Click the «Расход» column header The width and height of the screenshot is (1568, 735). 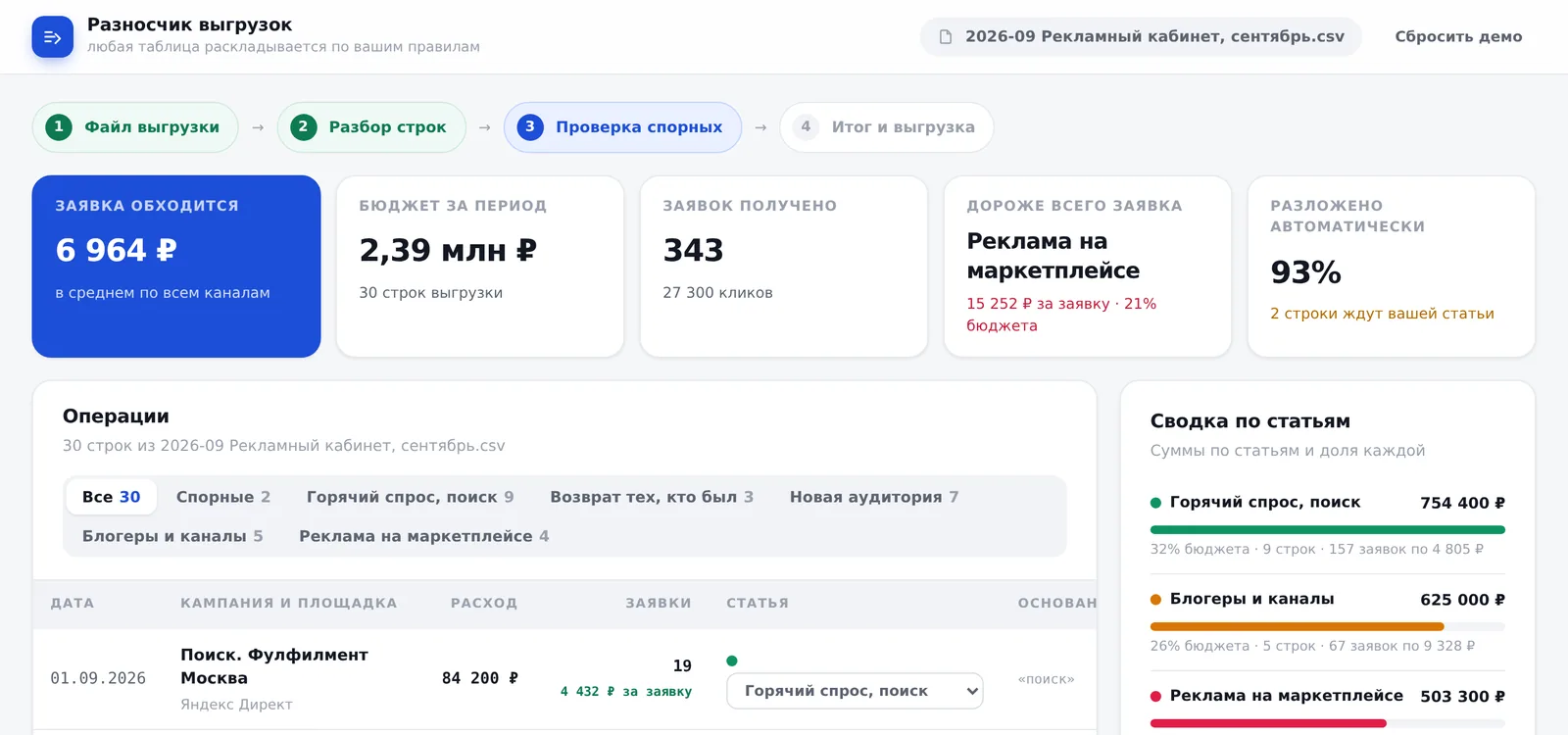tap(484, 603)
